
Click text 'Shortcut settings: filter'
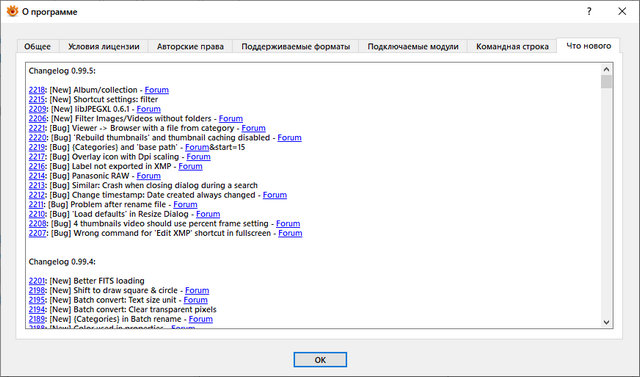(x=116, y=100)
